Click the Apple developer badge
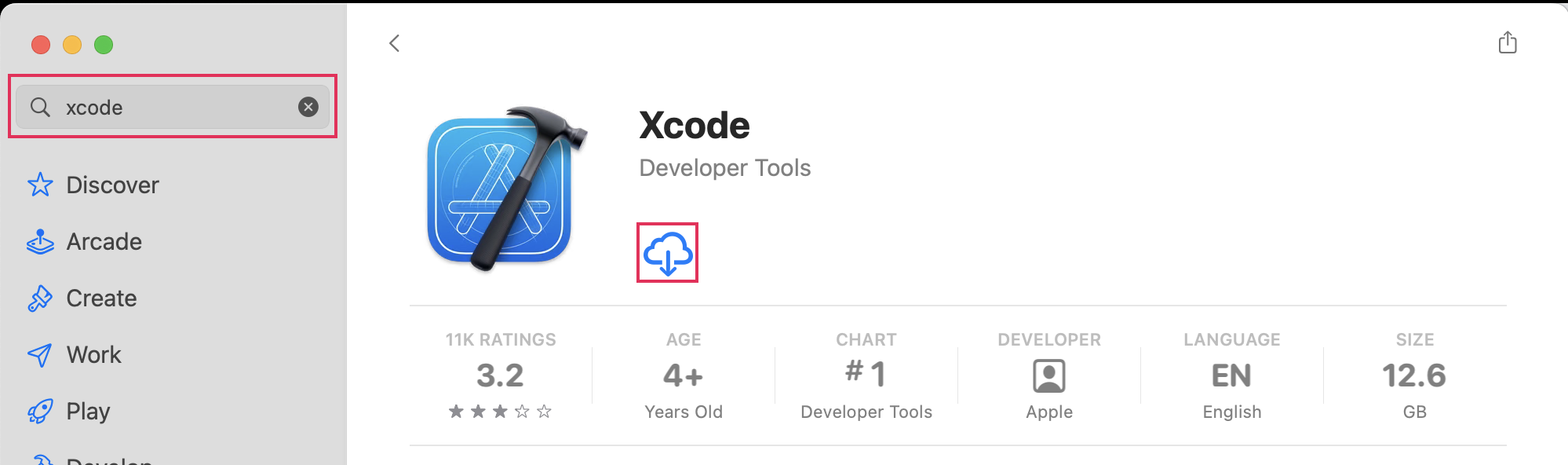1568x465 pixels. [1048, 377]
